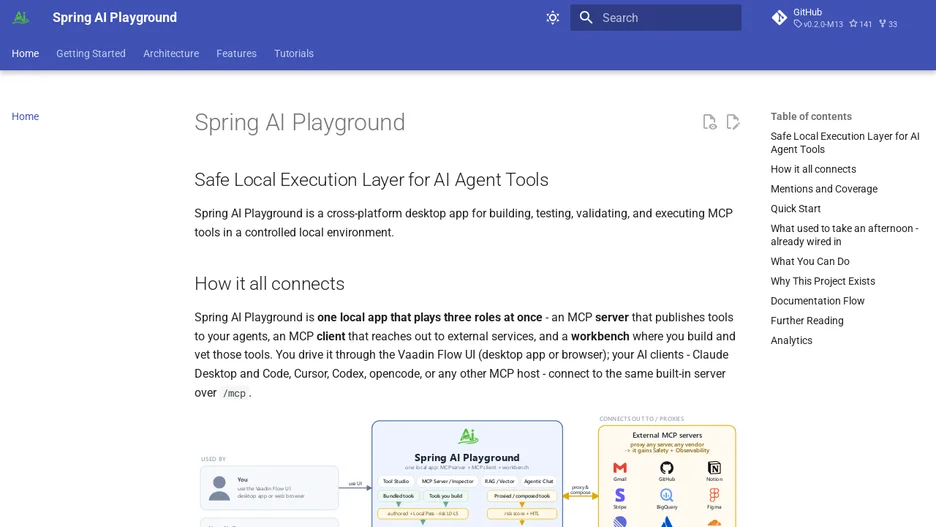Screen dimensions: 936x527
Task: Open Further Reading section link
Action: point(806,320)
